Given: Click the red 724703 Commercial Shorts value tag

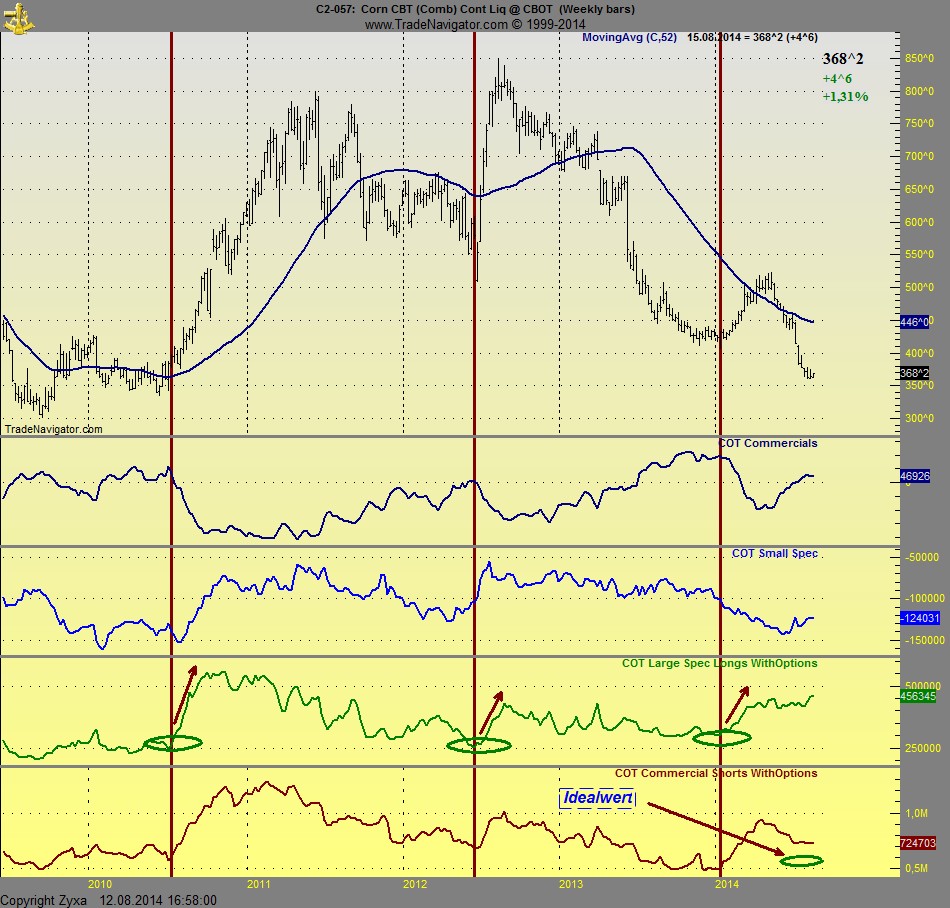Looking at the screenshot, I should tap(917, 843).
